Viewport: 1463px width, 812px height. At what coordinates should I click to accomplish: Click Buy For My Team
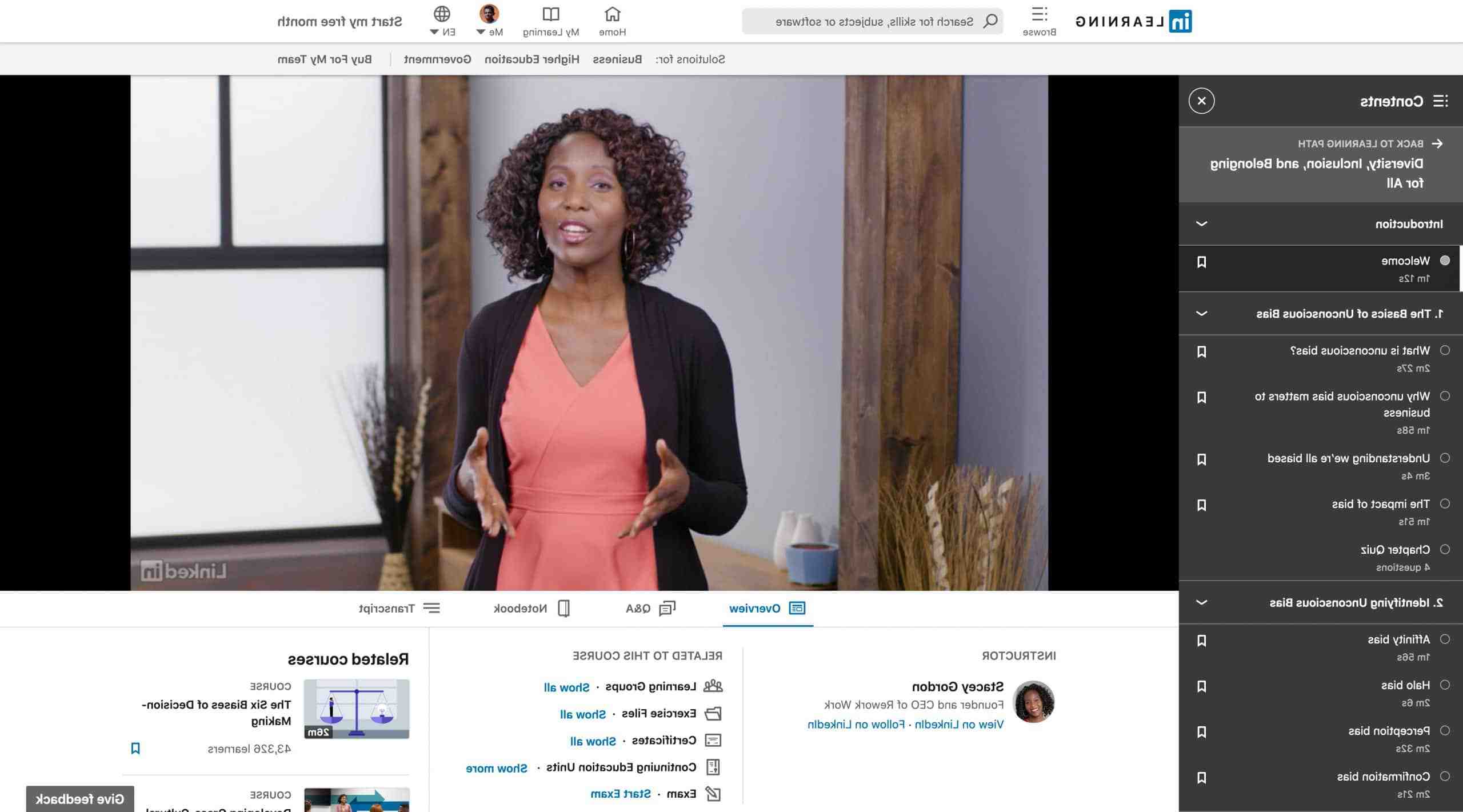325,59
